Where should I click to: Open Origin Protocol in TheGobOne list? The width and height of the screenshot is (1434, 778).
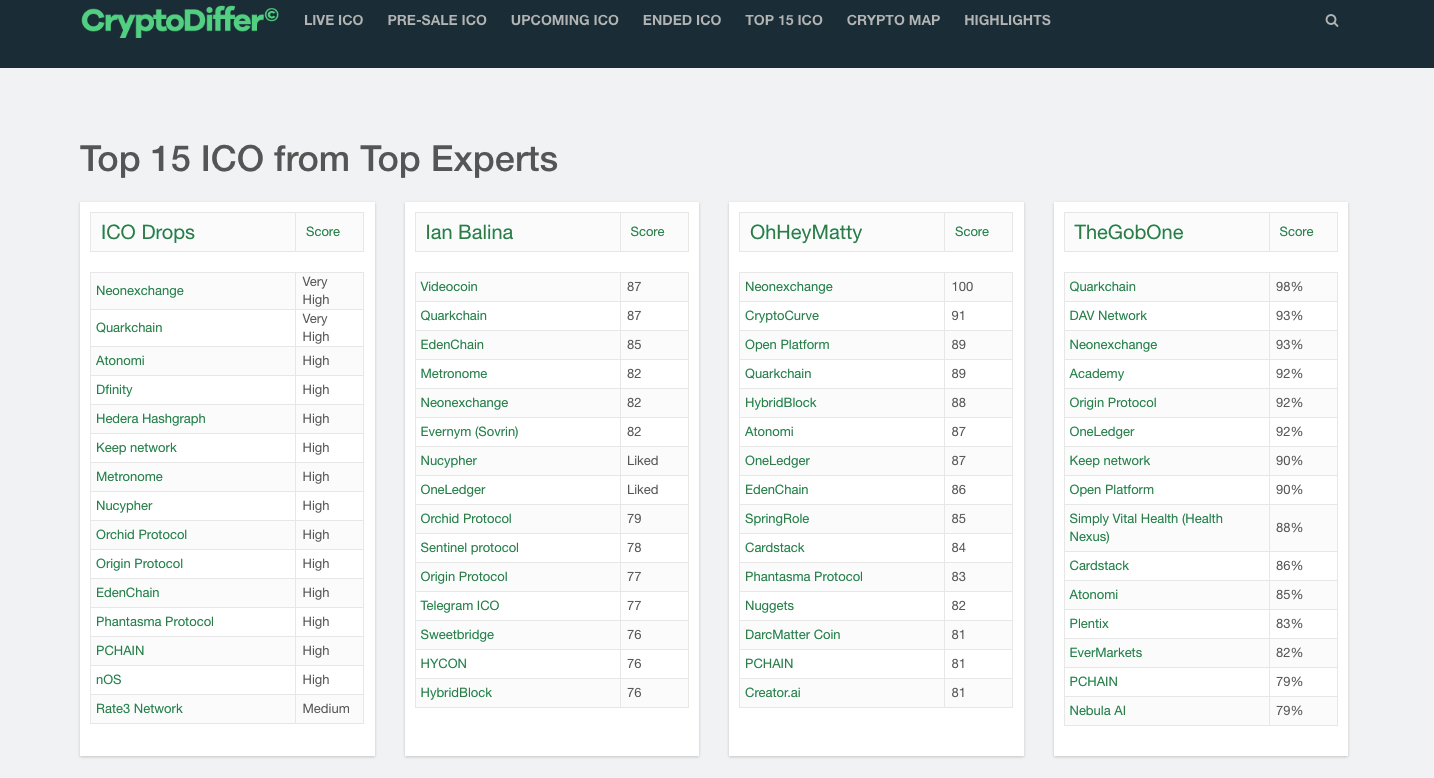(x=1113, y=403)
